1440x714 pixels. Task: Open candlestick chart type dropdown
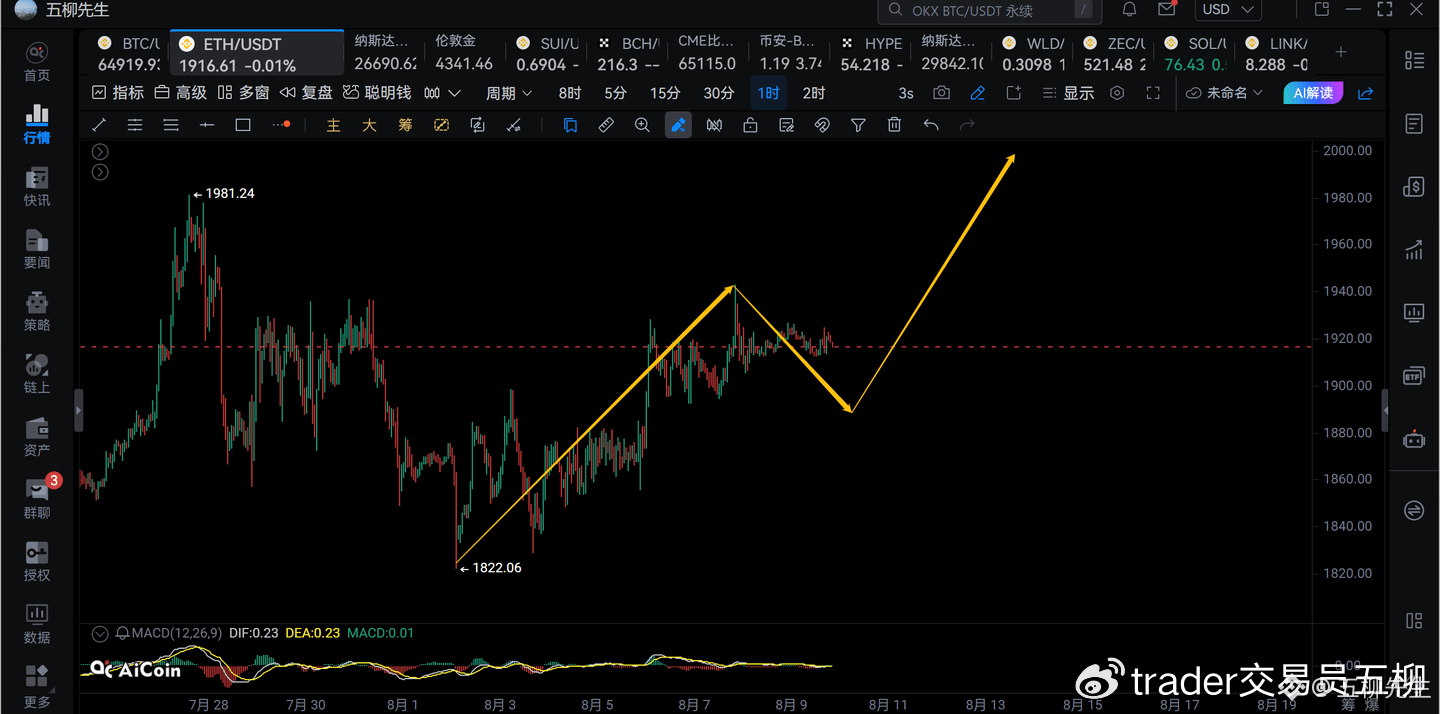tap(442, 93)
